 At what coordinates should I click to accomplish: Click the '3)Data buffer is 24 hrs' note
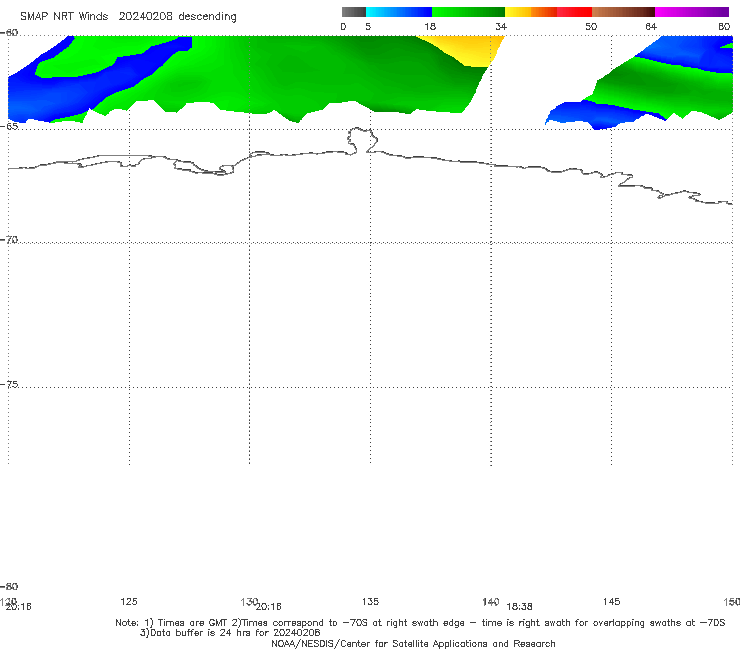point(230,633)
